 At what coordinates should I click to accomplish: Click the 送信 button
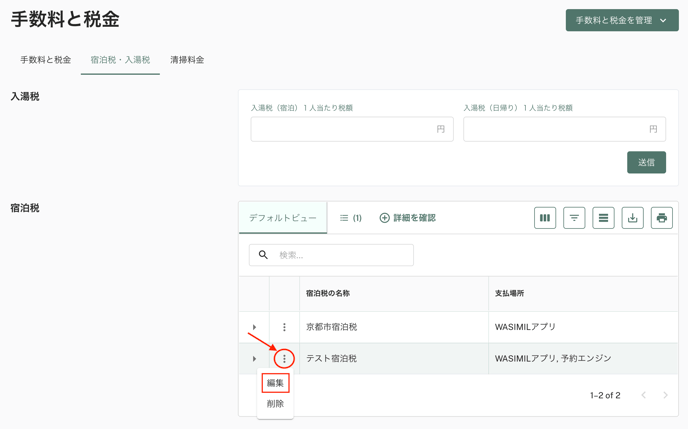(646, 162)
